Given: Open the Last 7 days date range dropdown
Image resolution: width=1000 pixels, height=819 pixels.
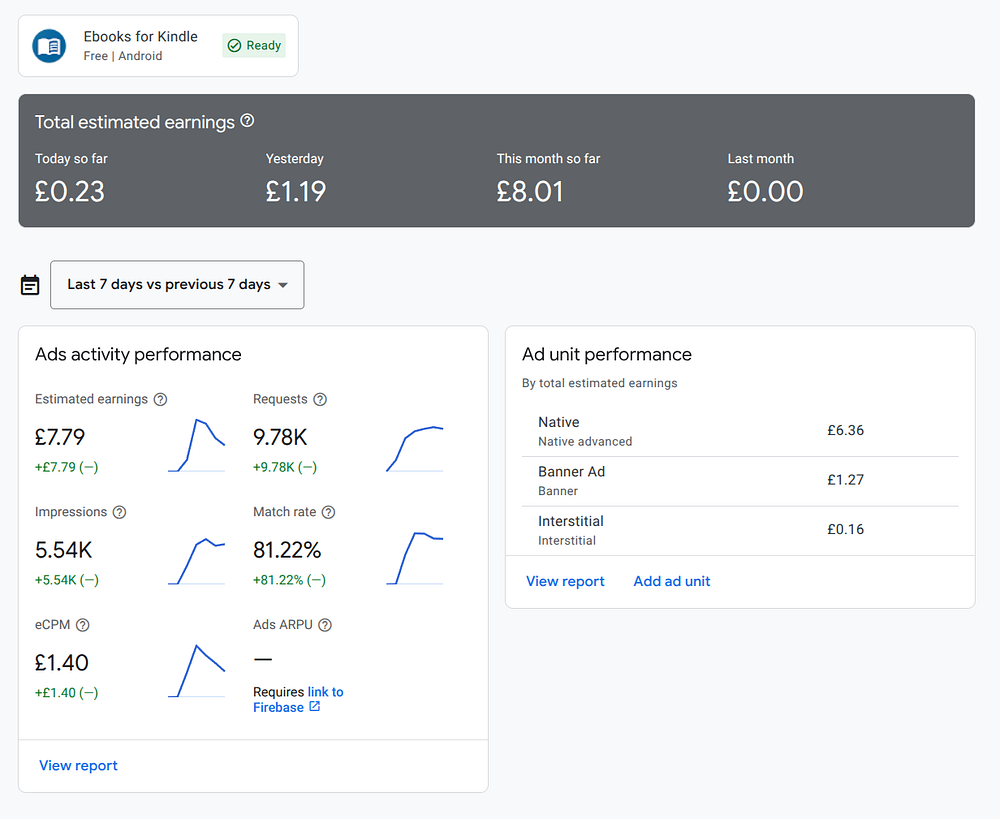Looking at the screenshot, I should tap(177, 285).
